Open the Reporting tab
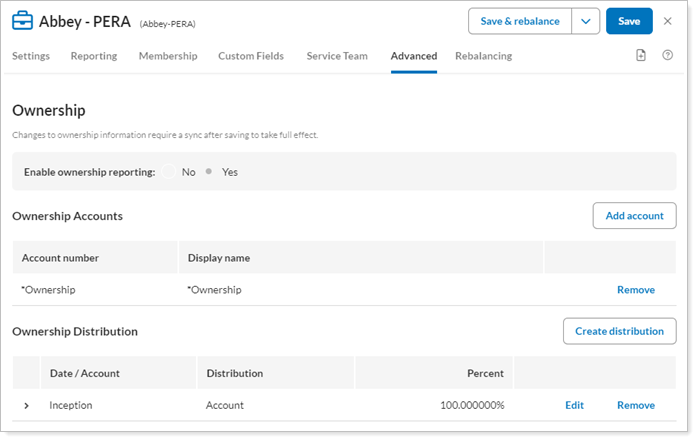The width and height of the screenshot is (697, 441). click(94, 56)
